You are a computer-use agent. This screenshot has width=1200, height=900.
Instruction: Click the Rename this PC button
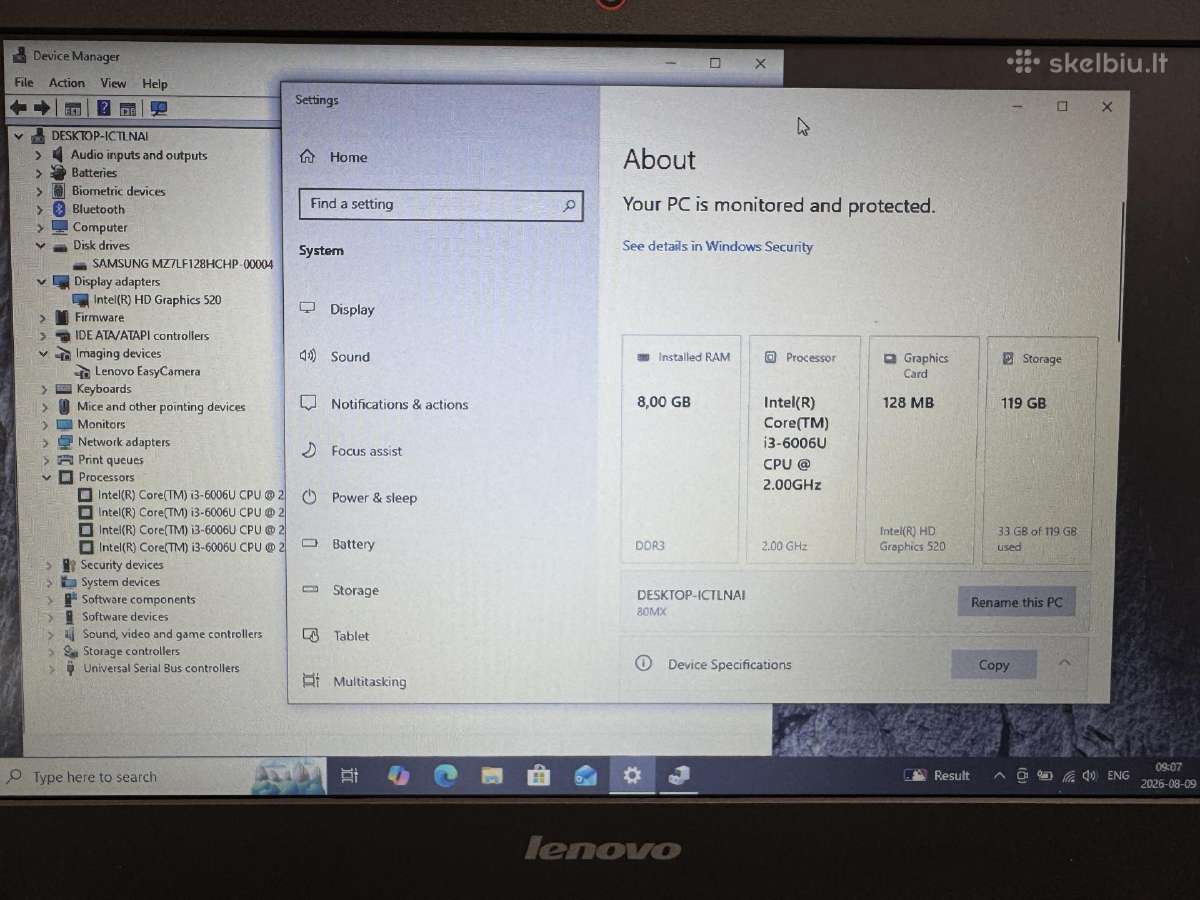[1016, 602]
